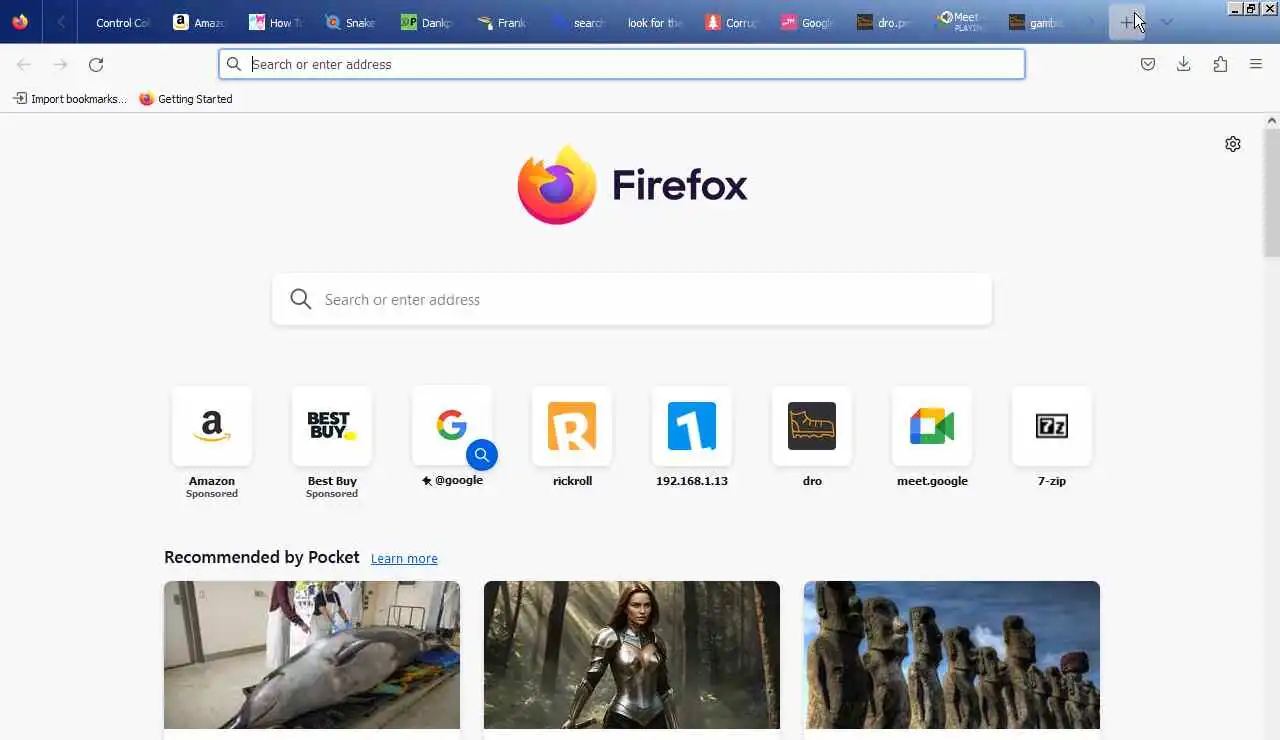Open the Extensions puzzle icon
The height and width of the screenshot is (740, 1280).
tap(1220, 64)
